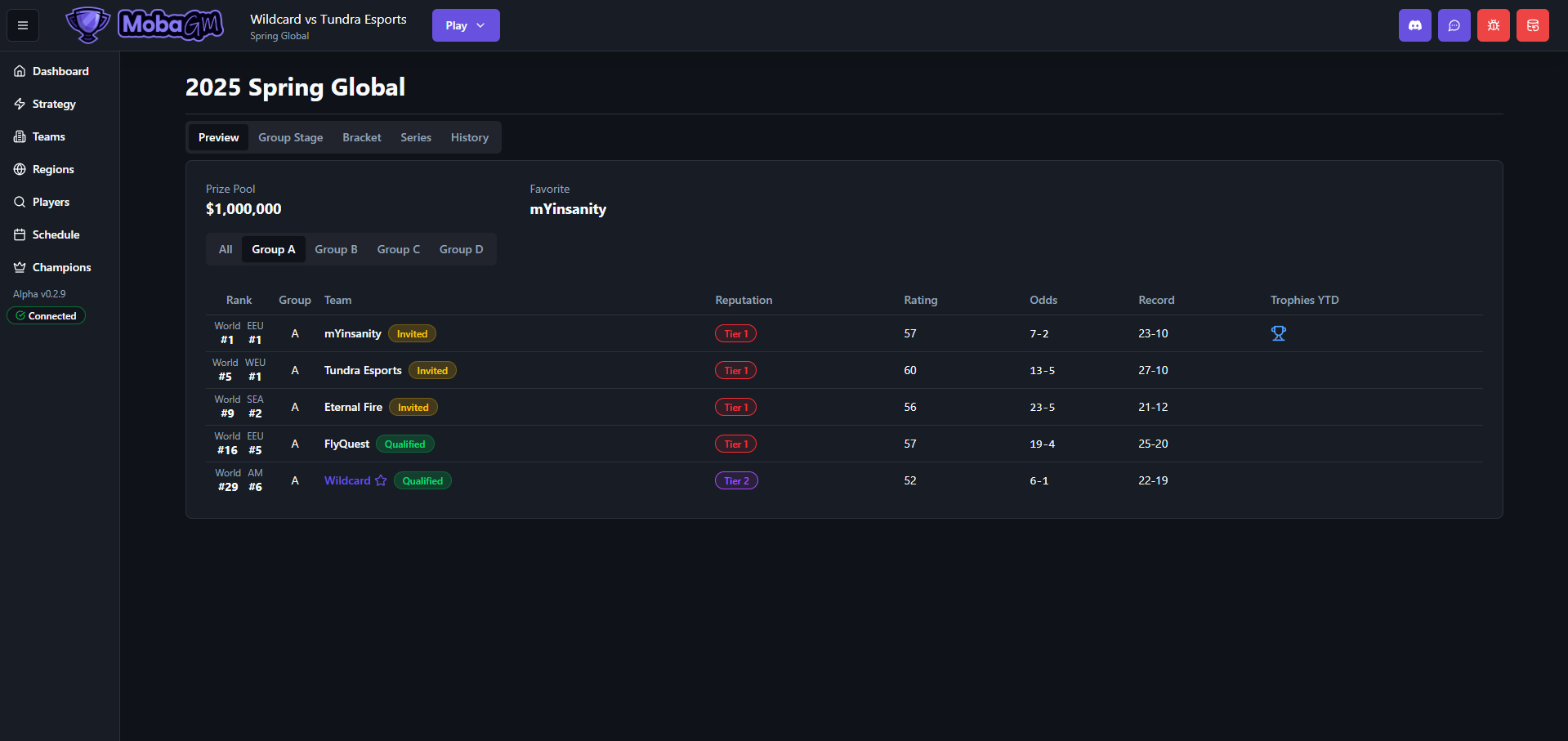Select the Group B filter
The width and height of the screenshot is (1568, 741).
pos(336,249)
